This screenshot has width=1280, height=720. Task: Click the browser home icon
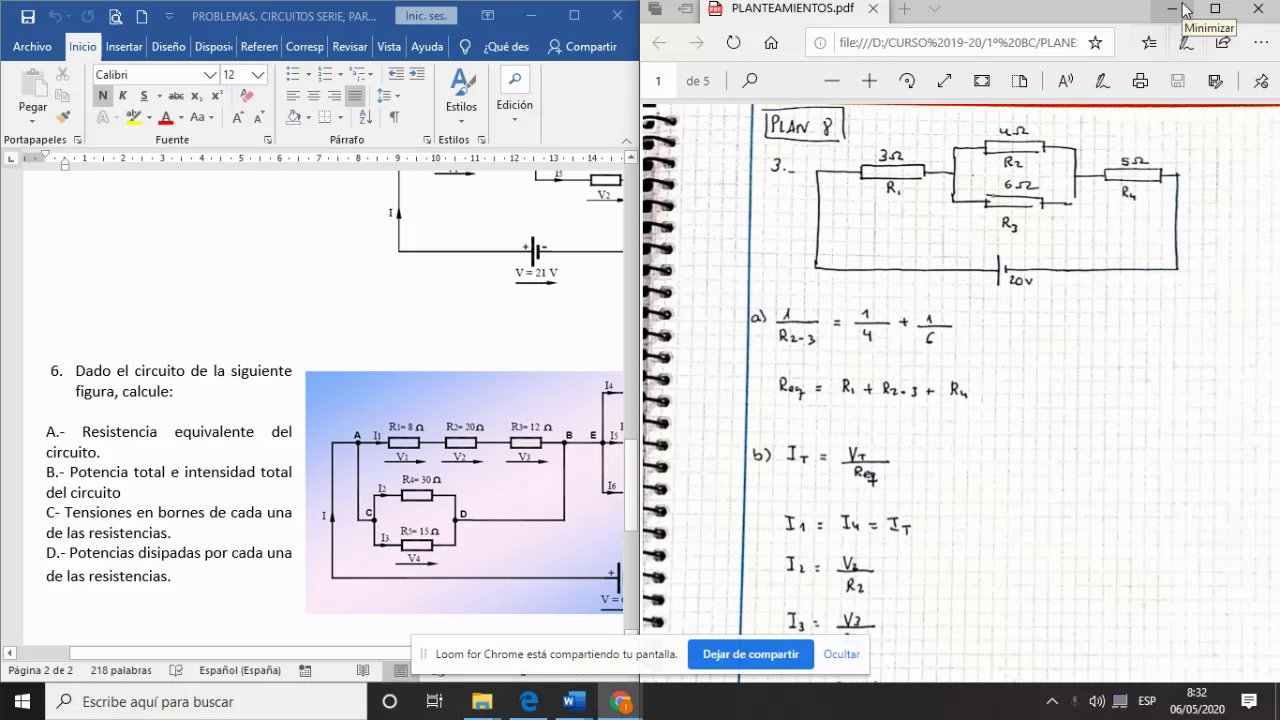[x=771, y=43]
